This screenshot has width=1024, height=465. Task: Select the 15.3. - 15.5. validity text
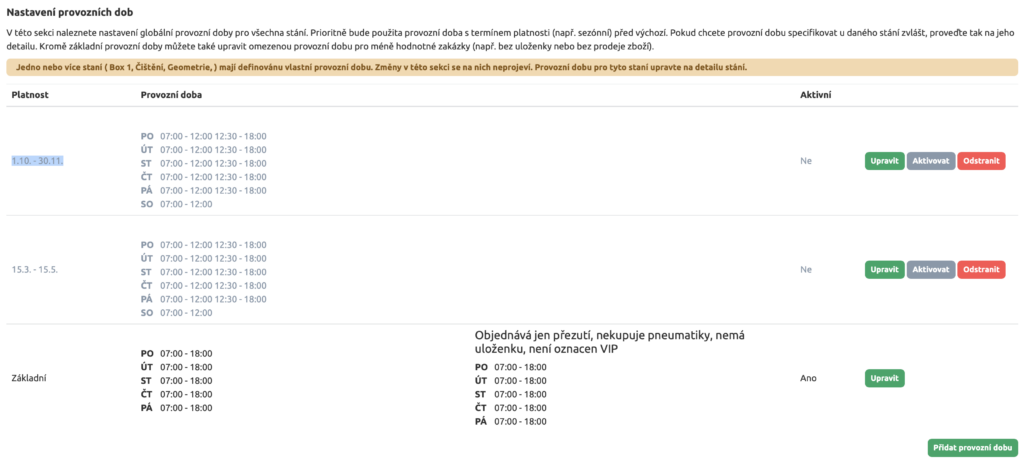(x=37, y=270)
